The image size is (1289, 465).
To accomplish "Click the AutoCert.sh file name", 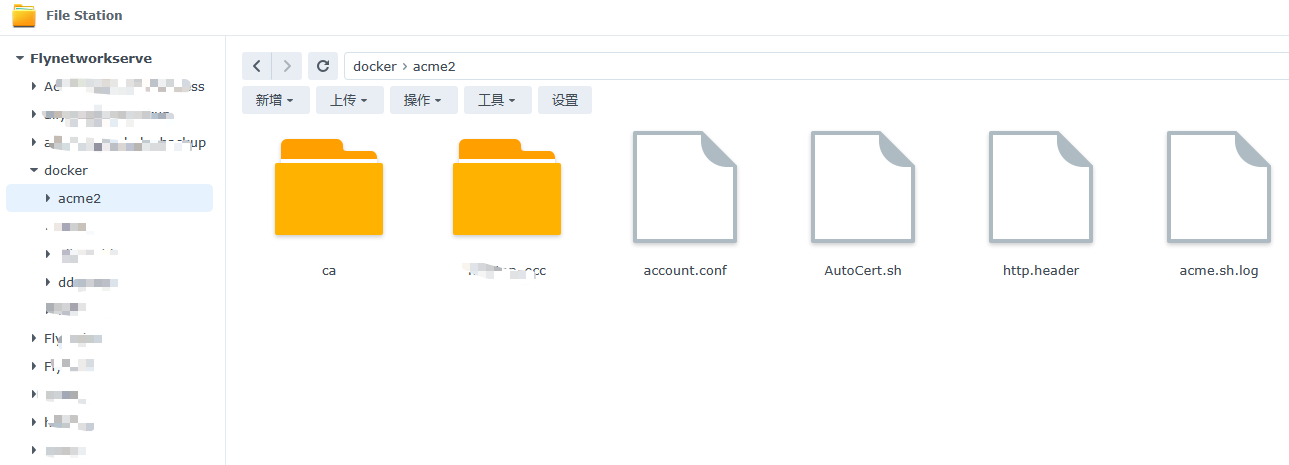I will pos(863,271).
